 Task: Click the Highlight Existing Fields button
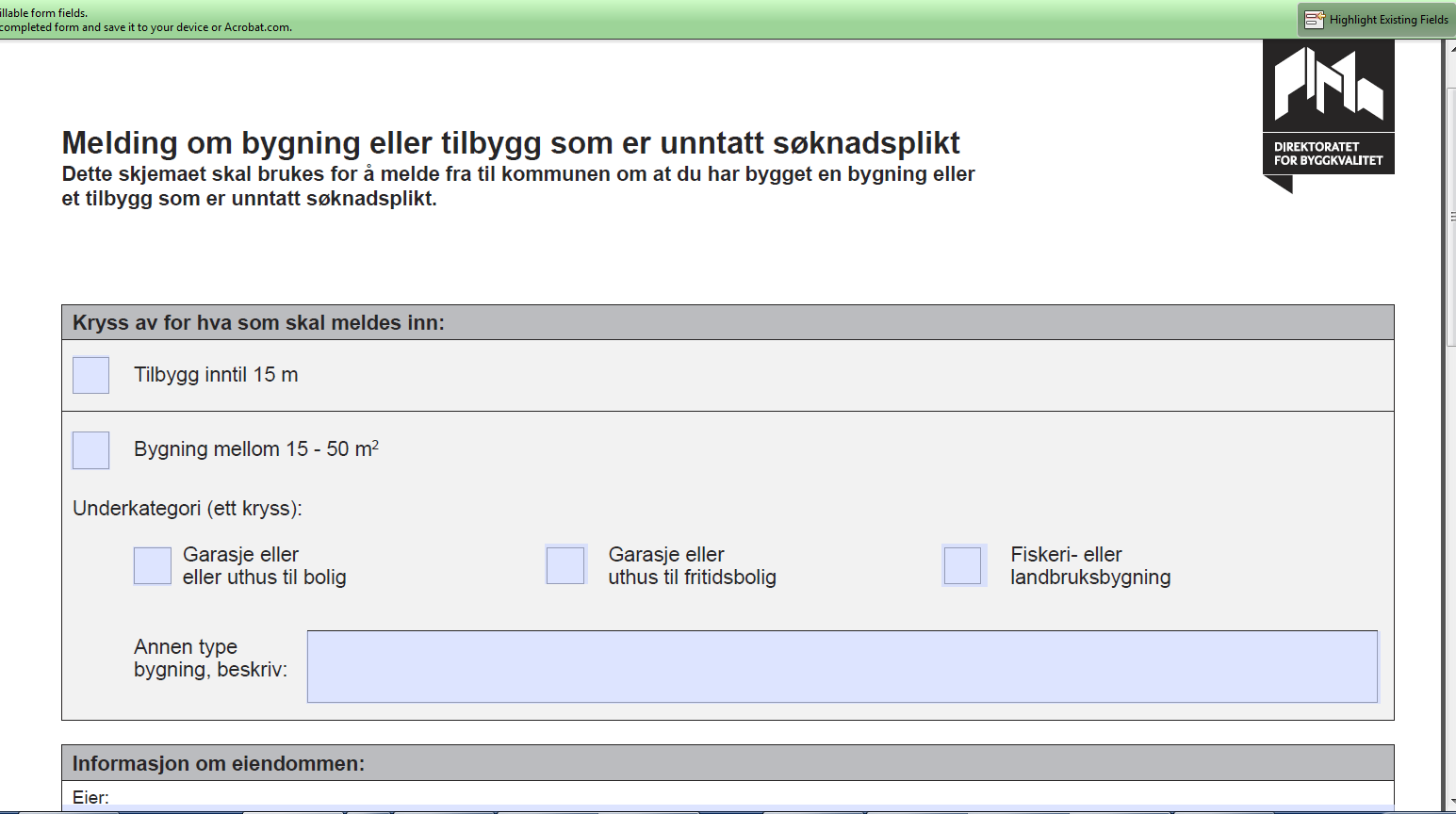click(x=1376, y=20)
